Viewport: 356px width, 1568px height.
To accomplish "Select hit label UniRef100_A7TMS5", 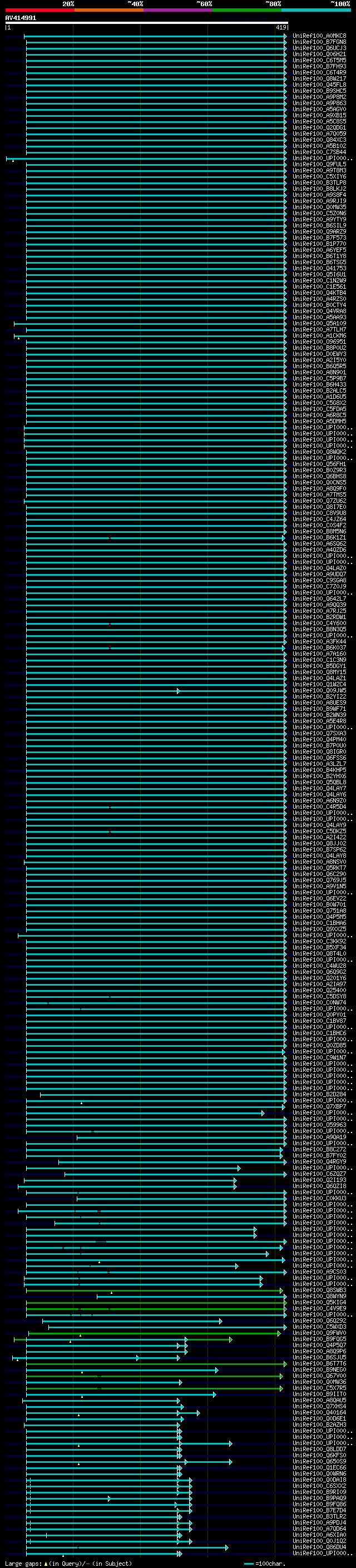I will (319, 495).
